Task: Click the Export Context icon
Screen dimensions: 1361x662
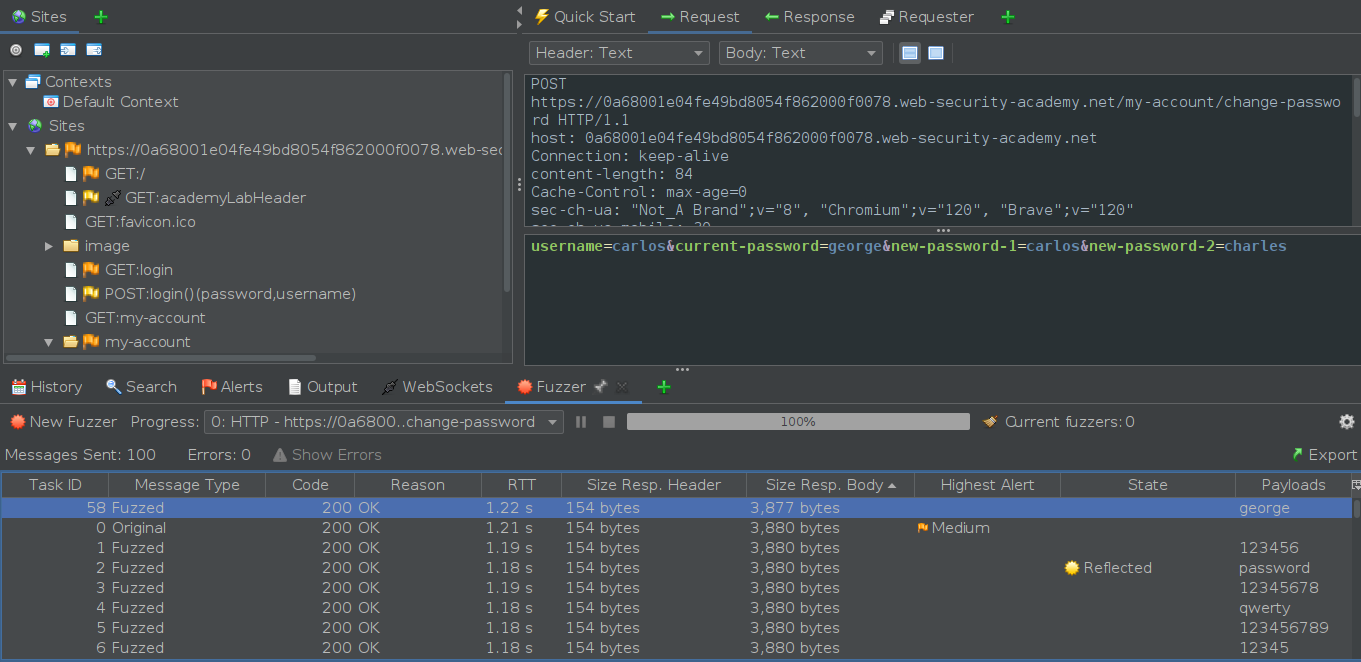Action: coord(94,50)
